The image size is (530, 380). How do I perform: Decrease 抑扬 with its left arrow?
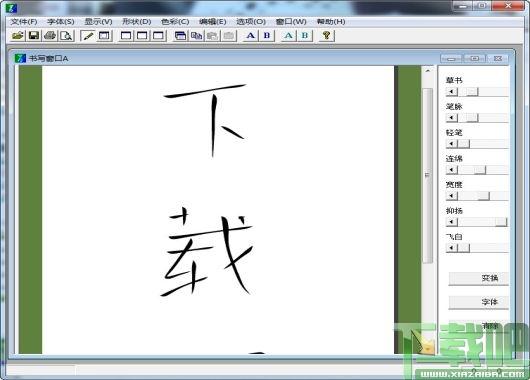pos(452,222)
